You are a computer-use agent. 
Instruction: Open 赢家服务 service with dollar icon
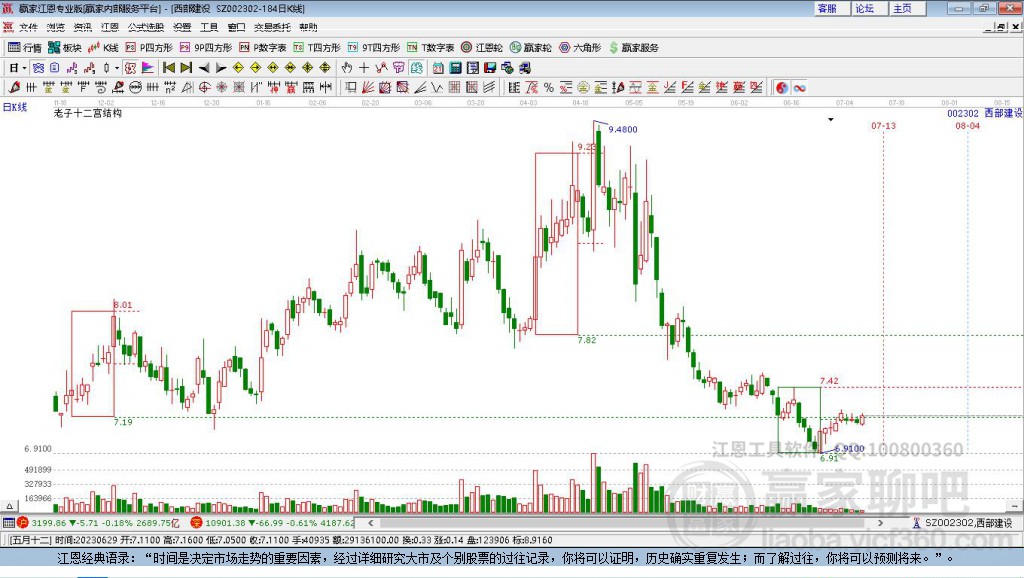pyautogui.click(x=633, y=48)
